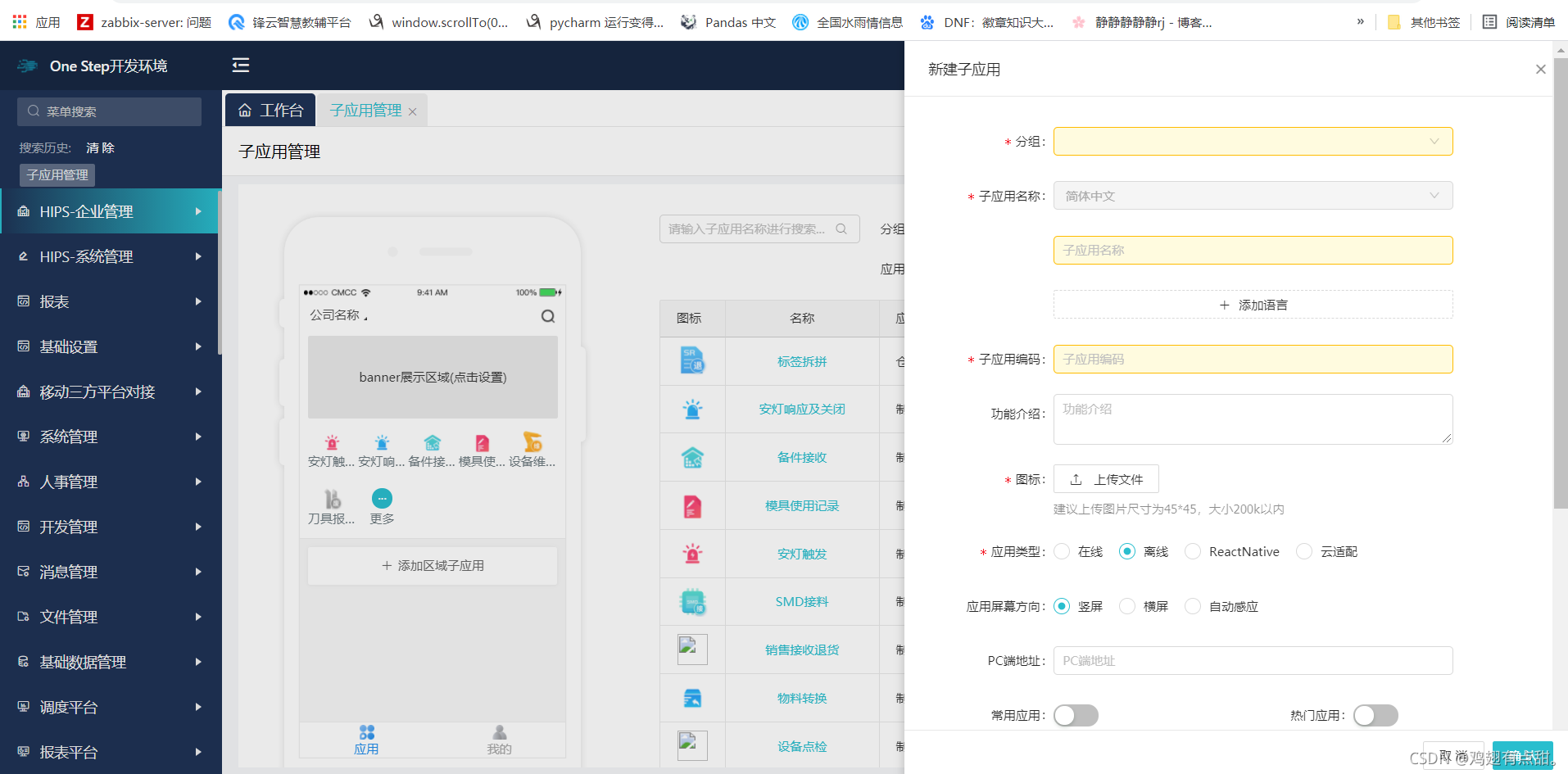Screen dimensions: 1568x774
Task: Open 调度平台 sidebar menu
Action: pyautogui.click(x=111, y=707)
